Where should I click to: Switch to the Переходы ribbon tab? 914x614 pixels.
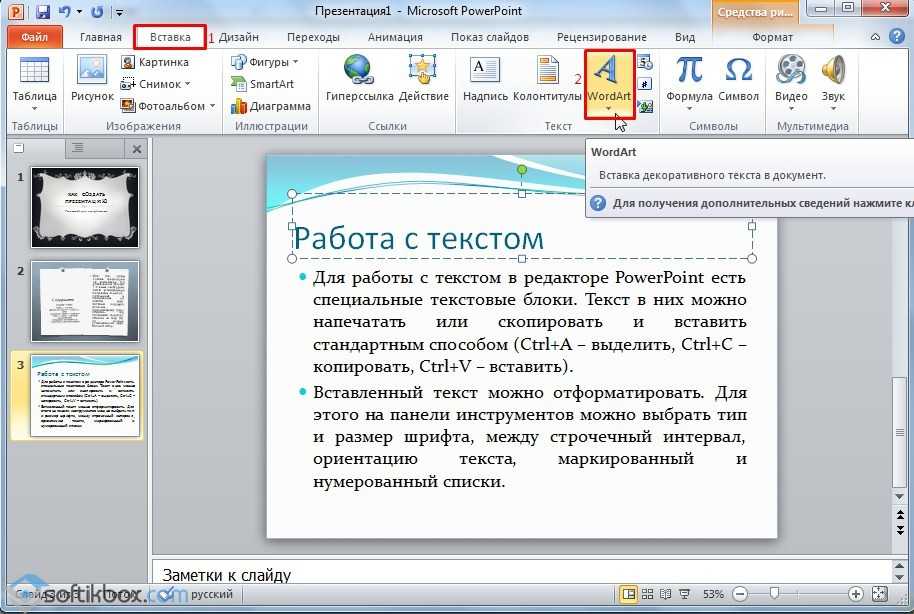313,37
